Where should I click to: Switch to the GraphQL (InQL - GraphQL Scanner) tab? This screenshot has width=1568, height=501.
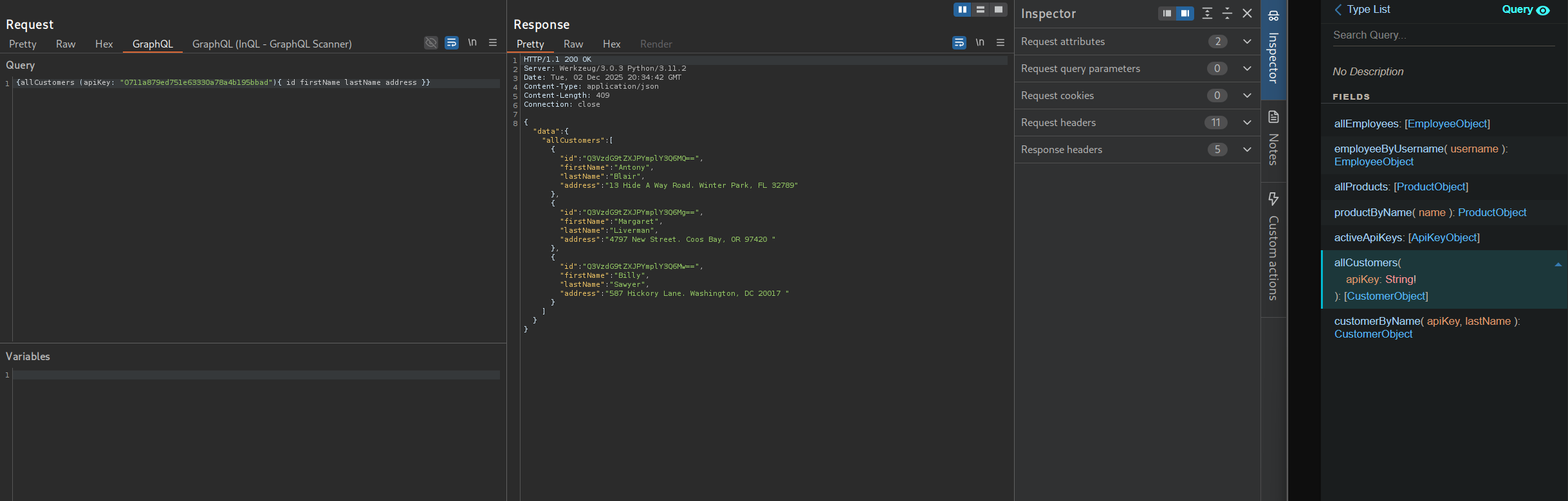pyautogui.click(x=272, y=44)
